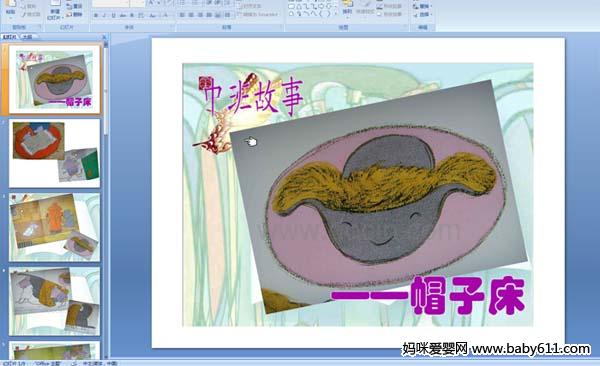Expand the Font group dialog launcher
600x366 pixels.
(x=172, y=25)
